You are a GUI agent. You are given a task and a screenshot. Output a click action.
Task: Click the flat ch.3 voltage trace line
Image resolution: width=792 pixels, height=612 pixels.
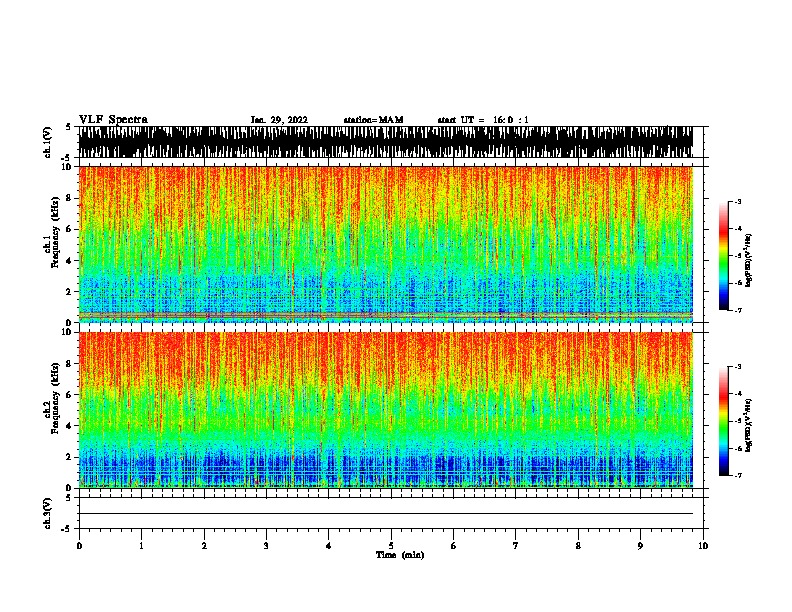(x=386, y=514)
